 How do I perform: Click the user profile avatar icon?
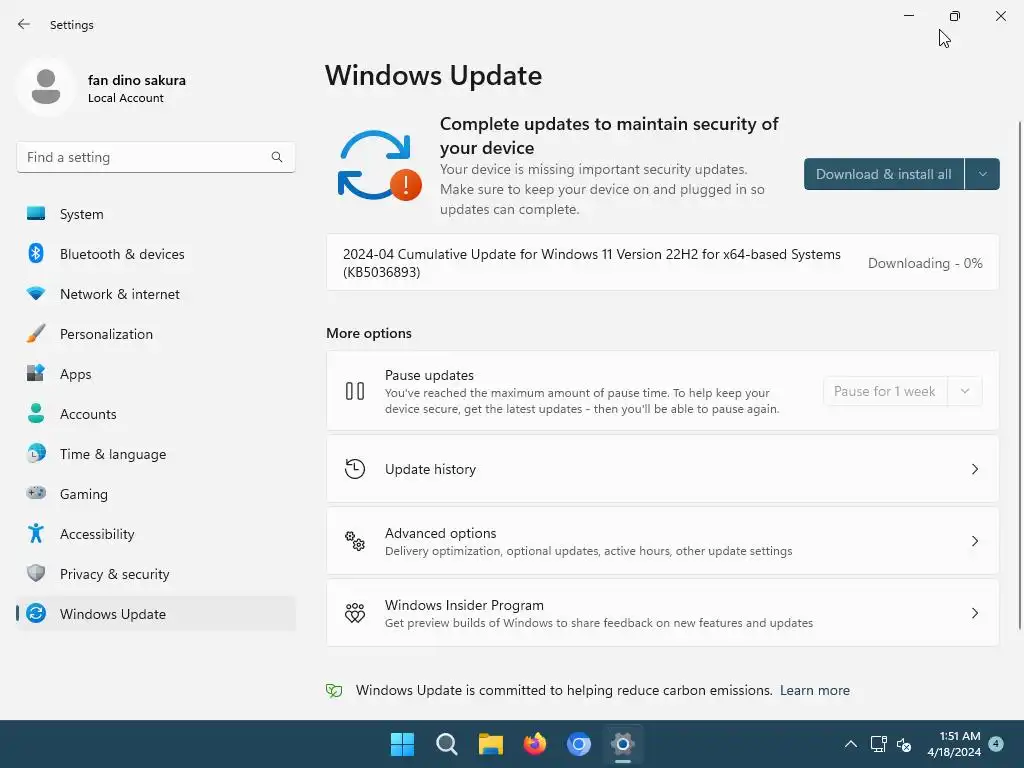tap(46, 87)
